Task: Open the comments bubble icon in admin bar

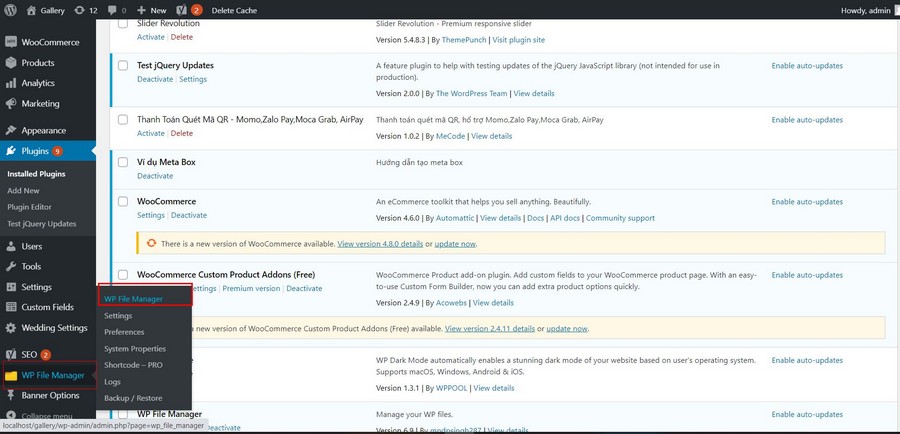Action: tap(111, 10)
